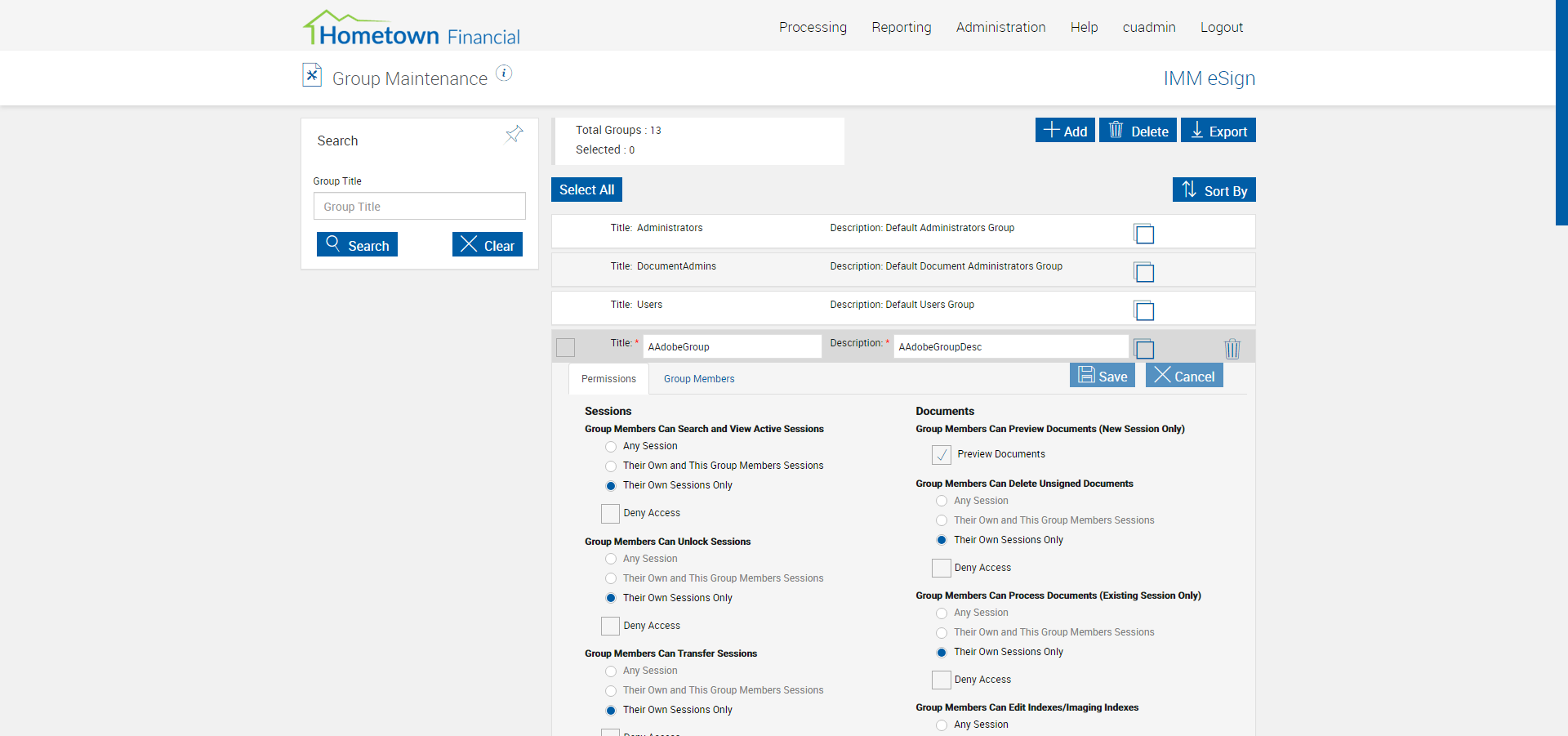Screen dimensions: 1568x736
Task: Click the Save button
Action: click(1102, 376)
